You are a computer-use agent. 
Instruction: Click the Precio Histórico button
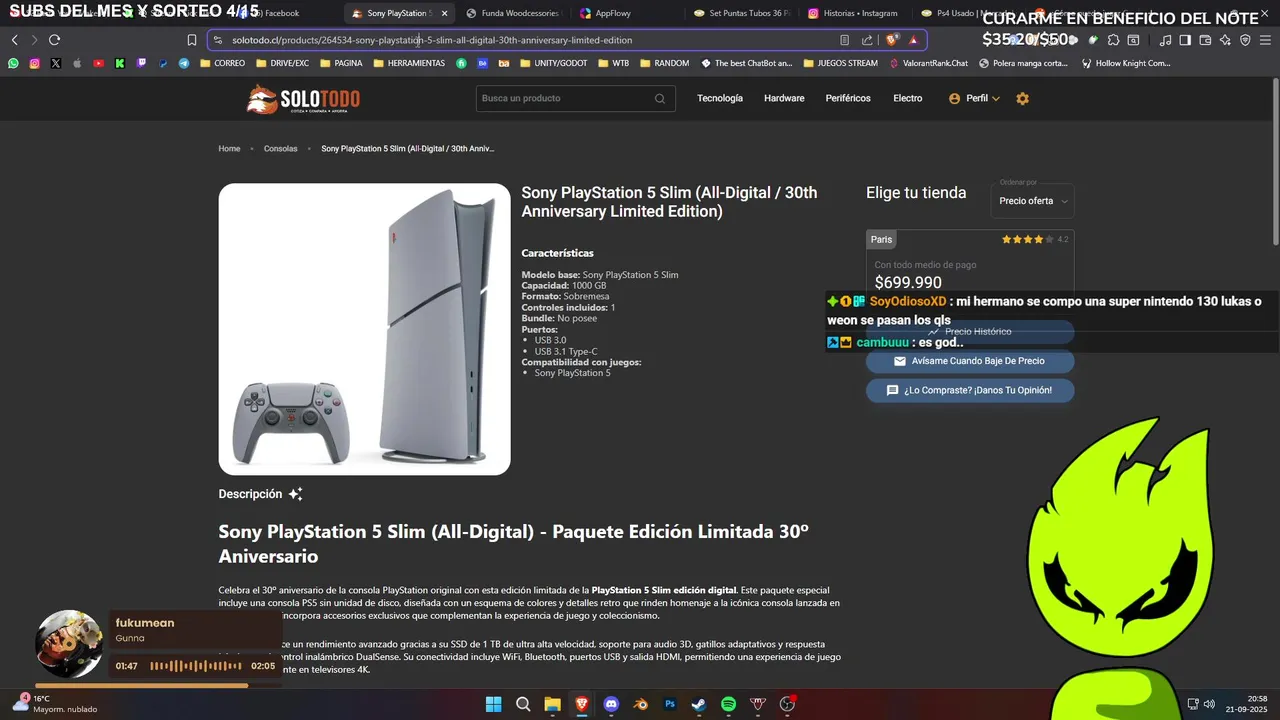[x=970, y=331]
